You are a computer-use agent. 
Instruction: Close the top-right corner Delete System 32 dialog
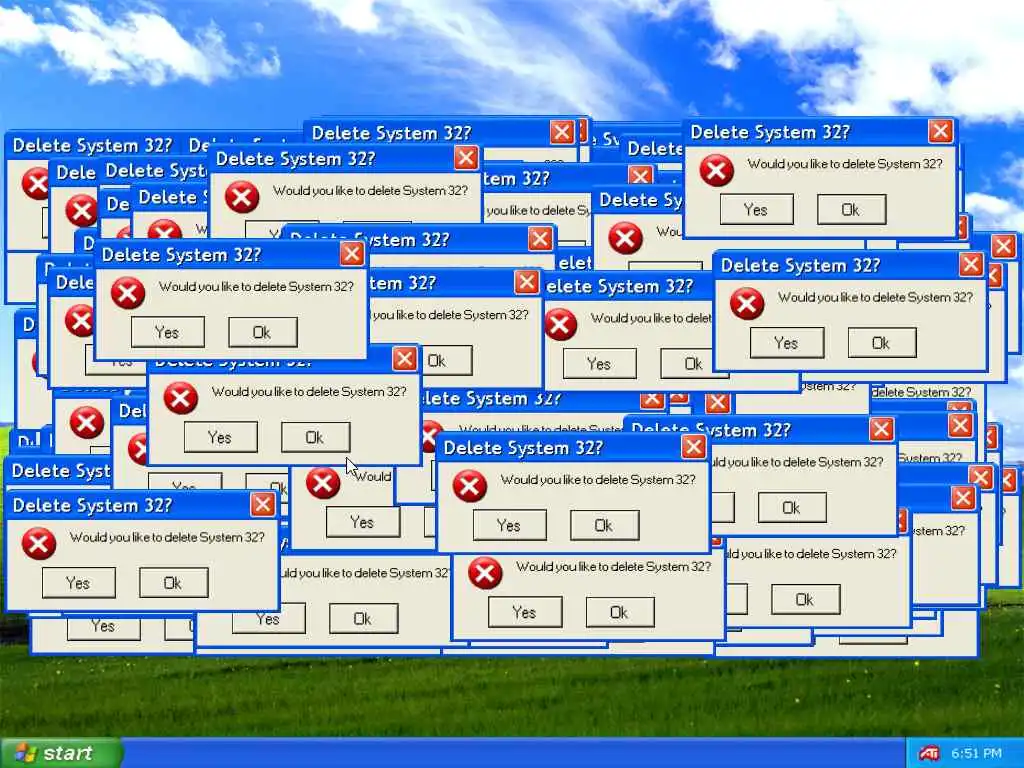940,131
